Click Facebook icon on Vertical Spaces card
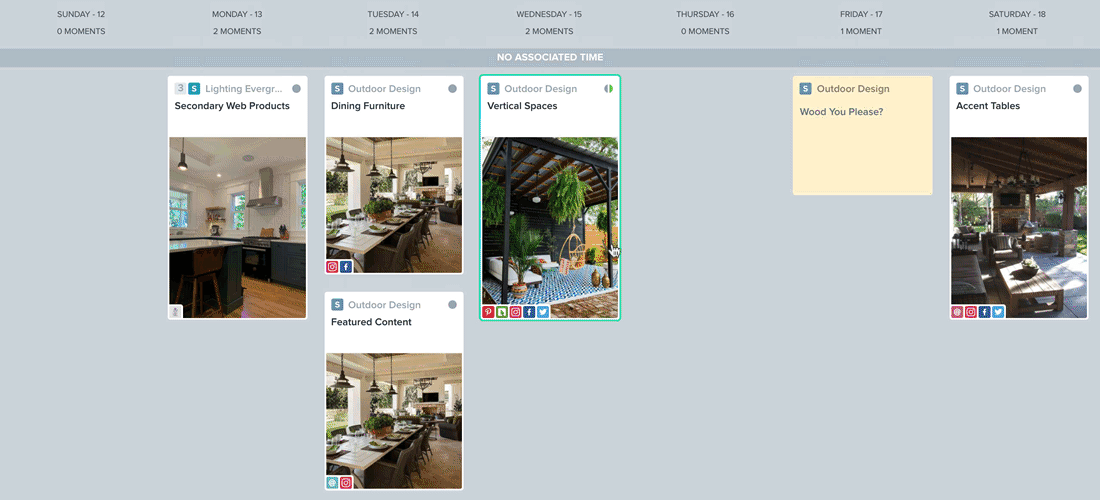This screenshot has height=500, width=1100. point(529,312)
